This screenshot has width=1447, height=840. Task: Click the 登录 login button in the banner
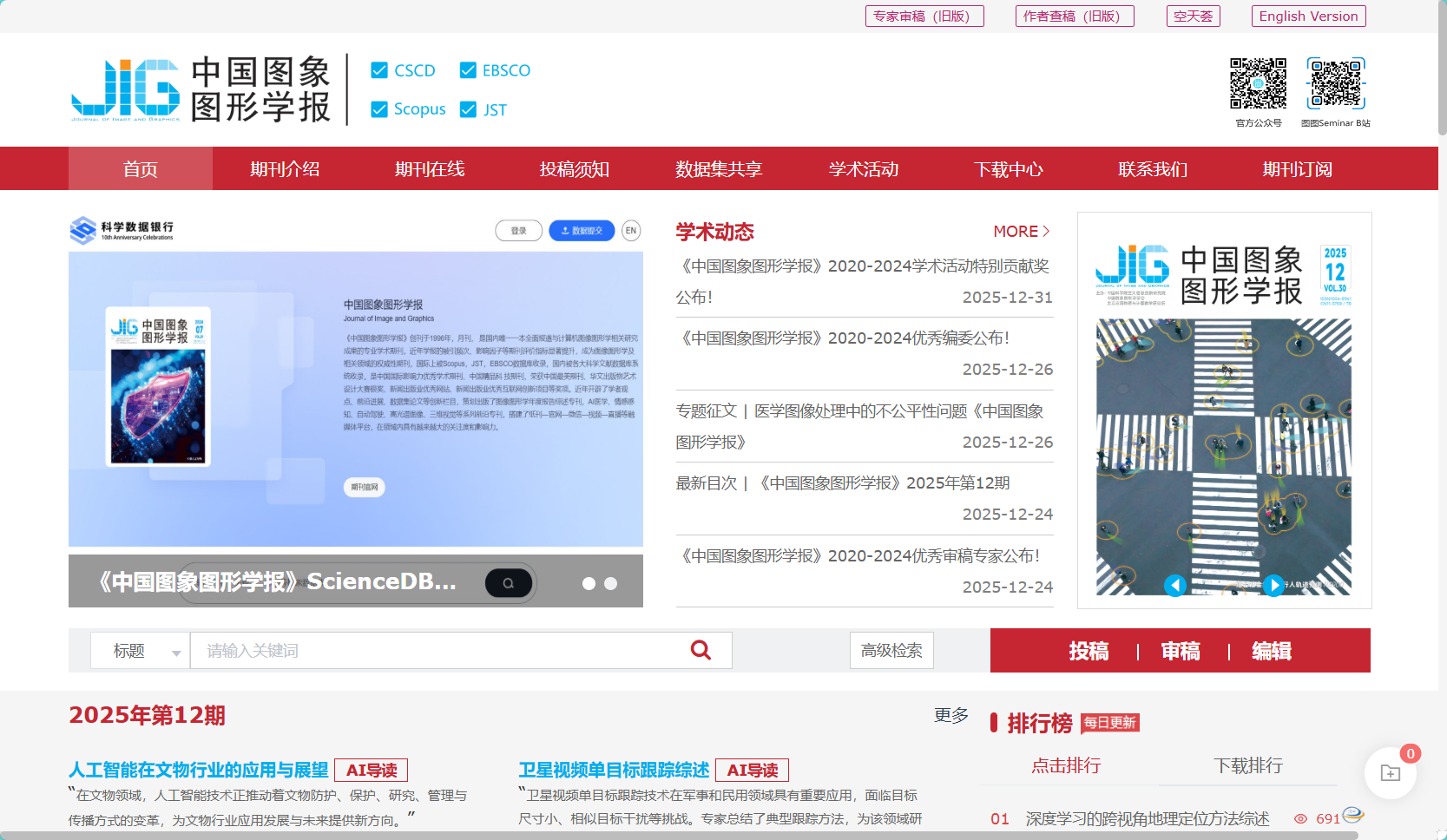click(518, 230)
